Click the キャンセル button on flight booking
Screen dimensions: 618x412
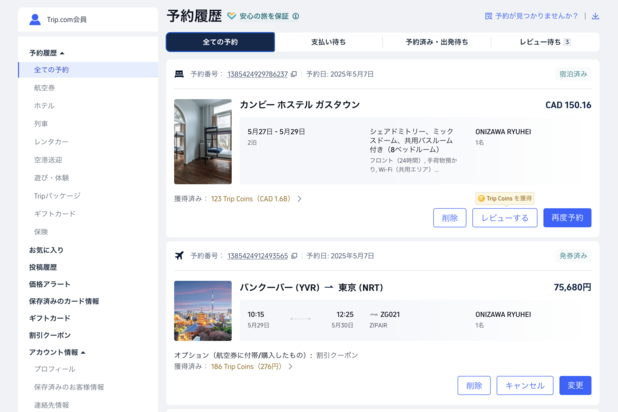(x=525, y=385)
